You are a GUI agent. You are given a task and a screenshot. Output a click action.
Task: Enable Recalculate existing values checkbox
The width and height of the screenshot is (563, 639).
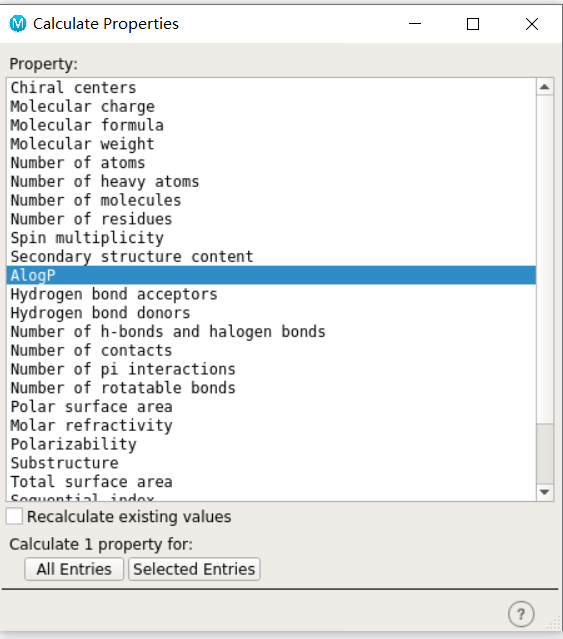pyautogui.click(x=14, y=516)
